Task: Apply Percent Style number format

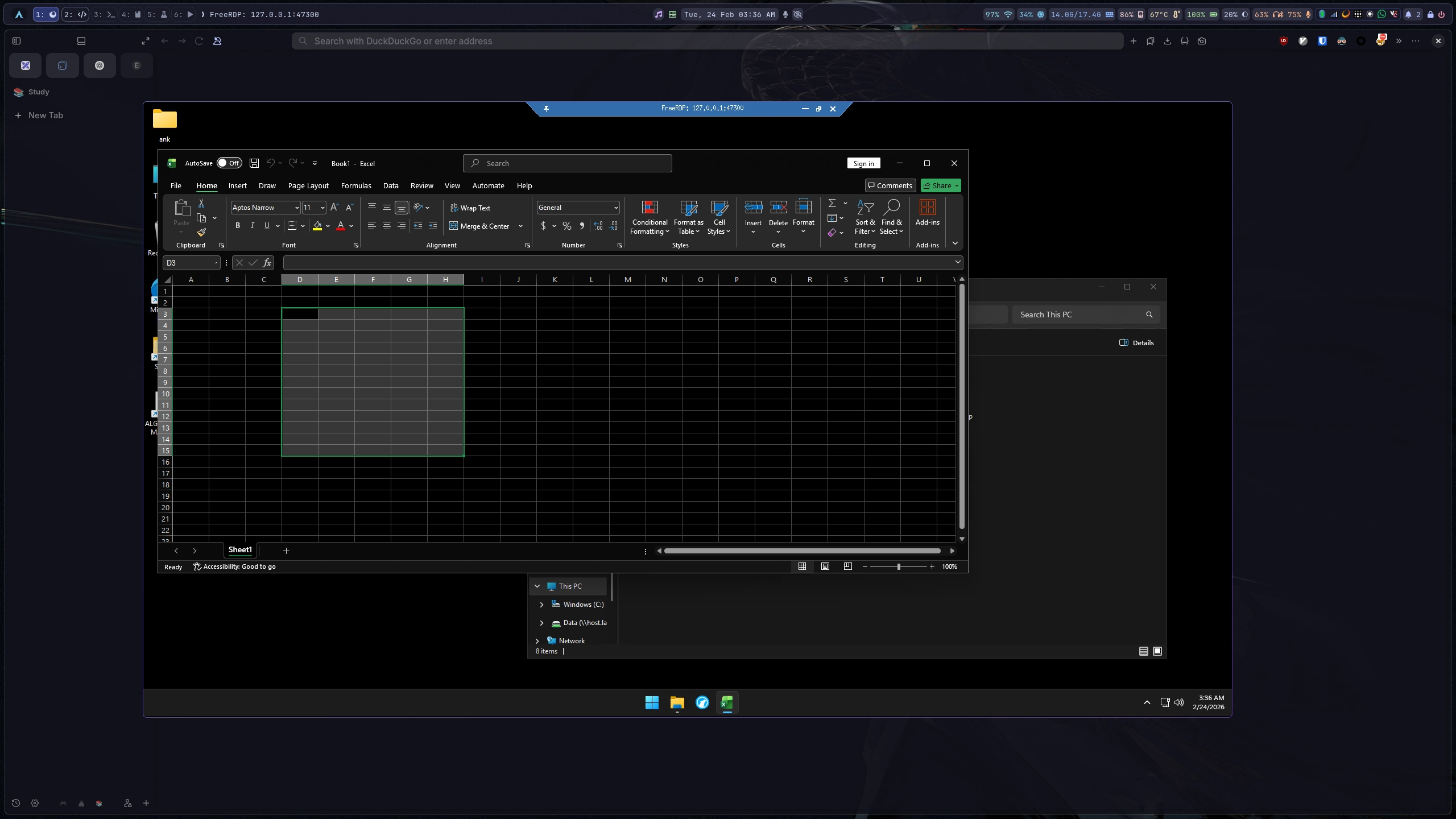Action: (x=566, y=226)
